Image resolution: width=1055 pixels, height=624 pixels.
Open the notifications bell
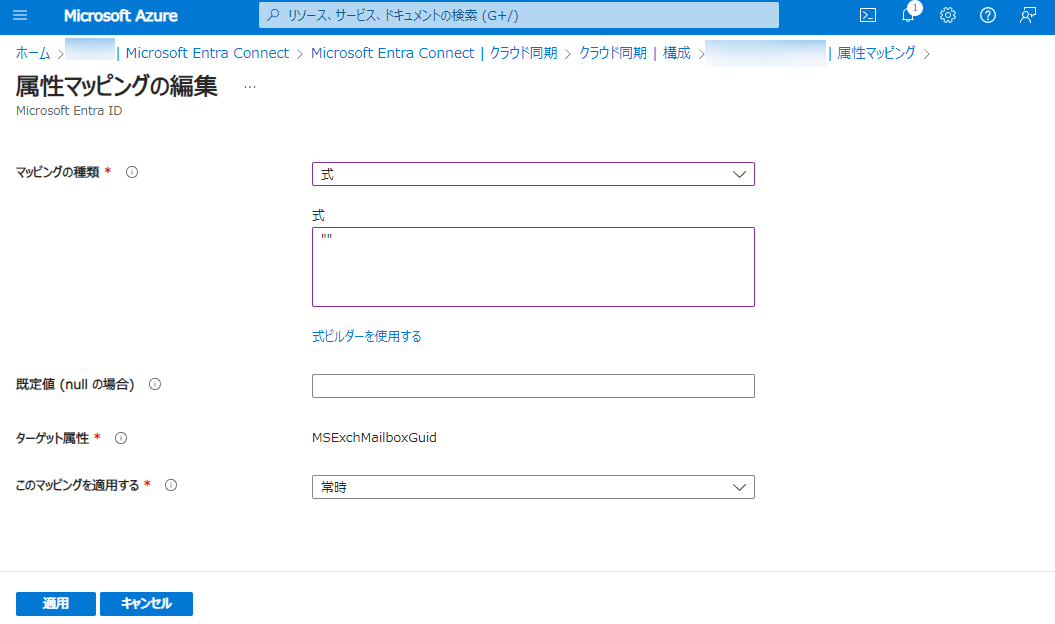908,15
